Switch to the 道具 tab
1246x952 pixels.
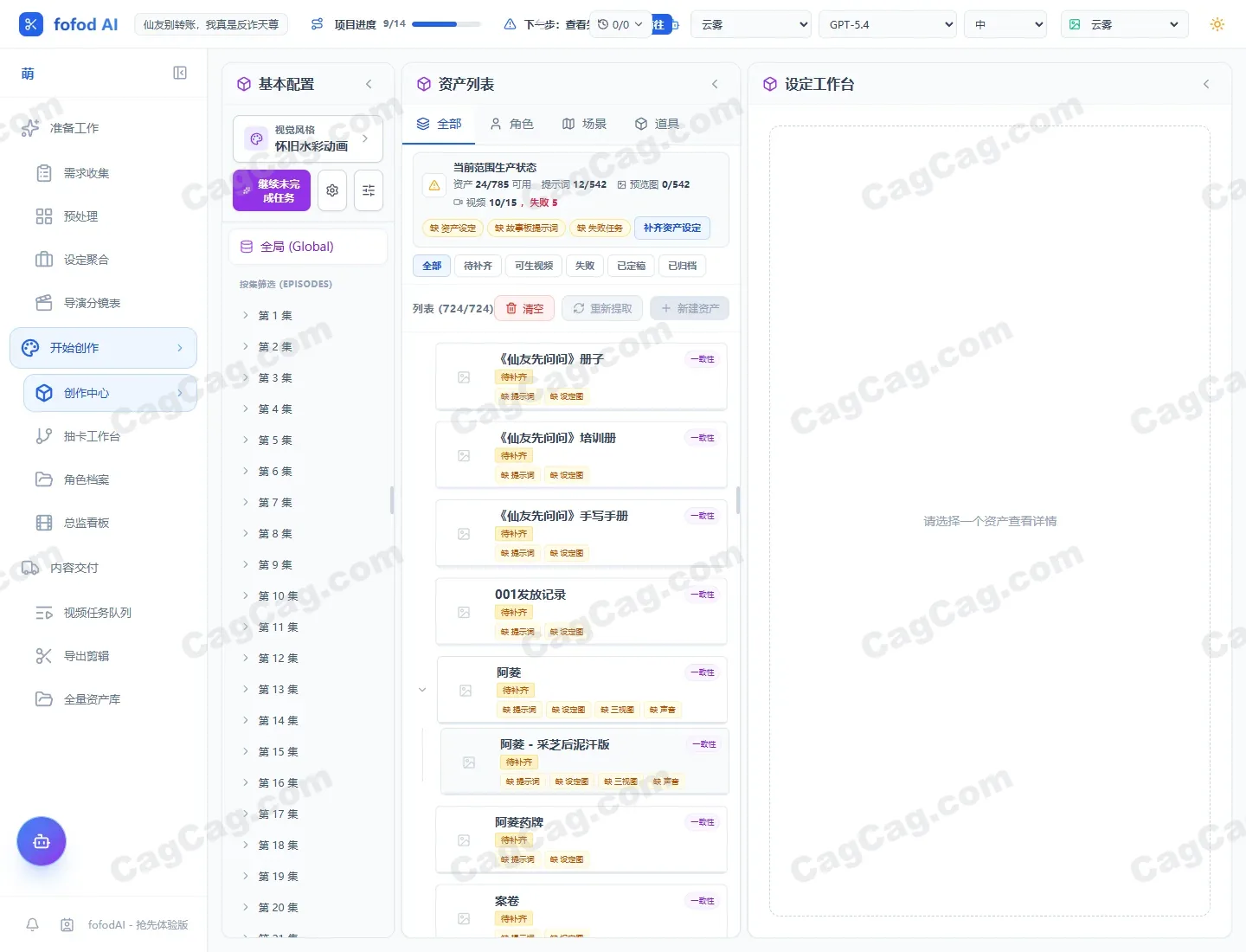[657, 124]
